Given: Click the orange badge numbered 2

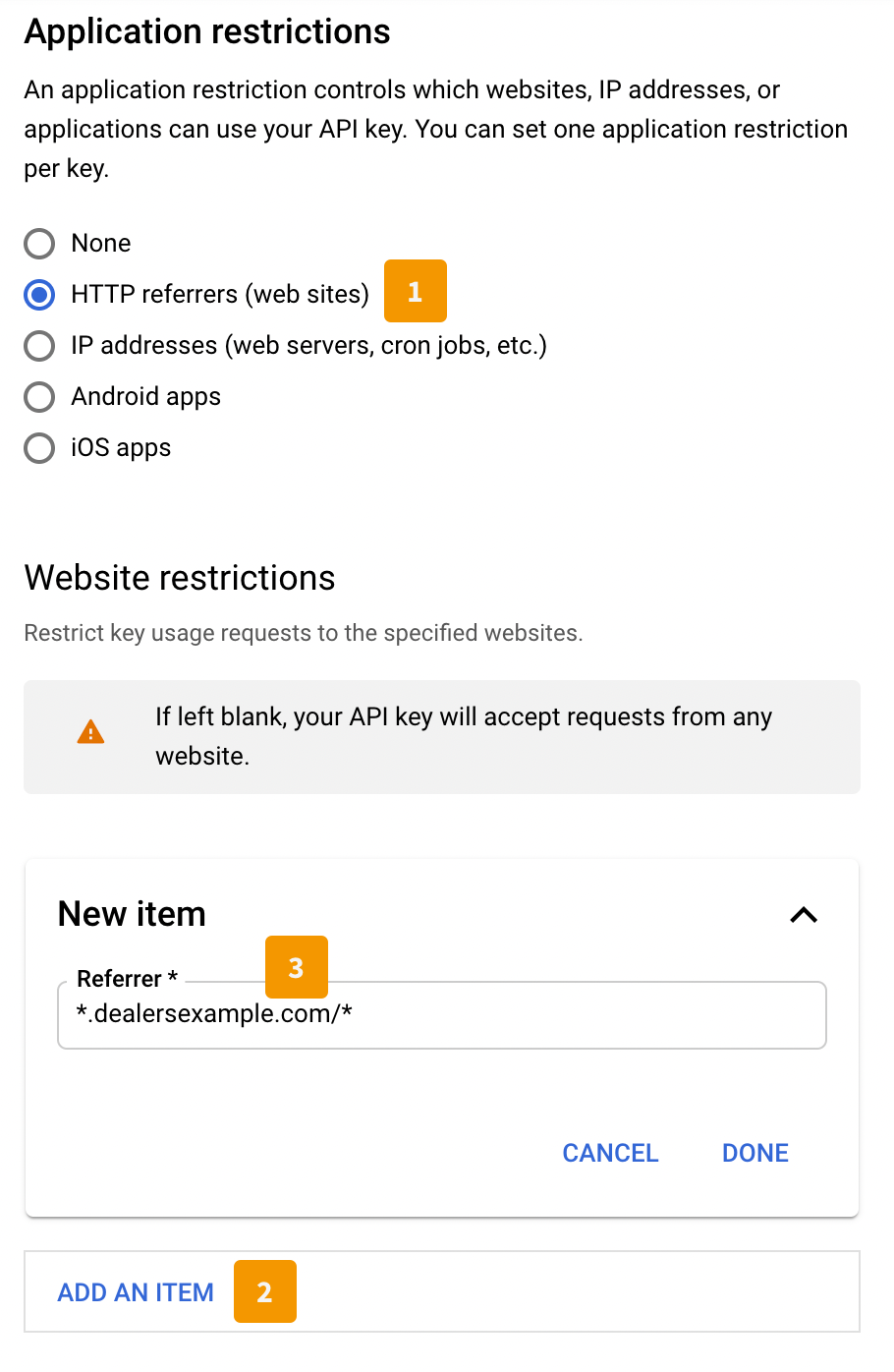Looking at the screenshot, I should (265, 1291).
